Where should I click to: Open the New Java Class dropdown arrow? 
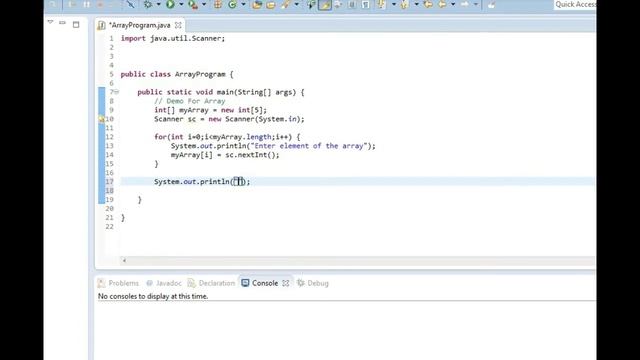[243, 4]
